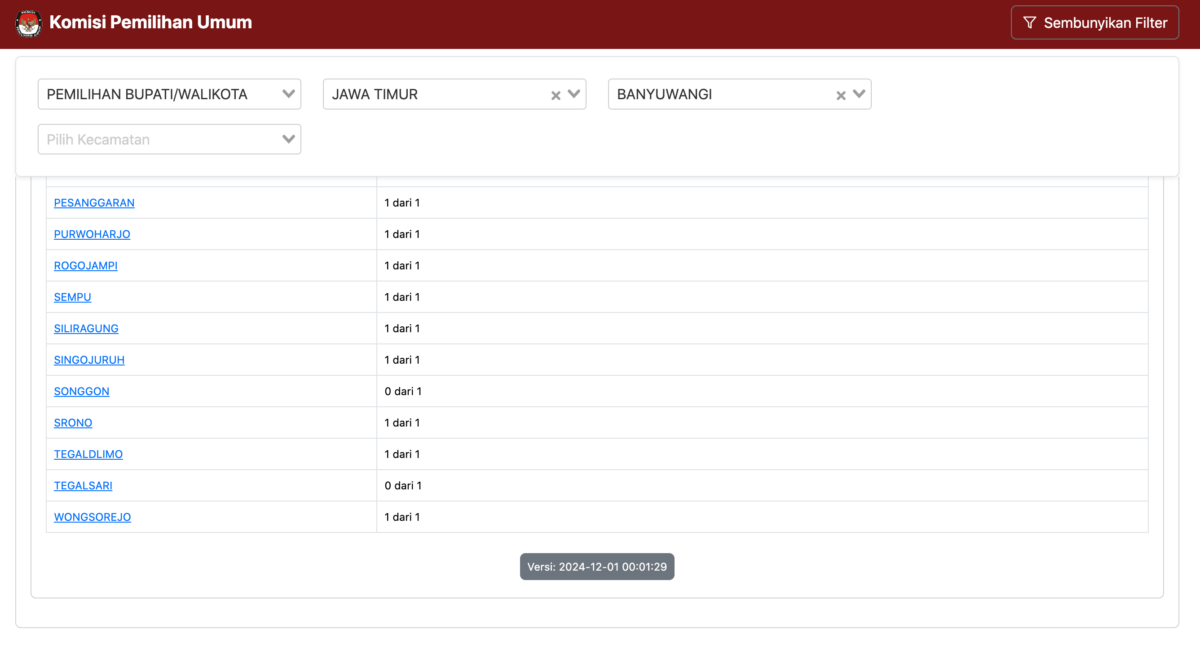The width and height of the screenshot is (1200, 651).
Task: Open the WONGSOREJO district link
Action: 92,517
